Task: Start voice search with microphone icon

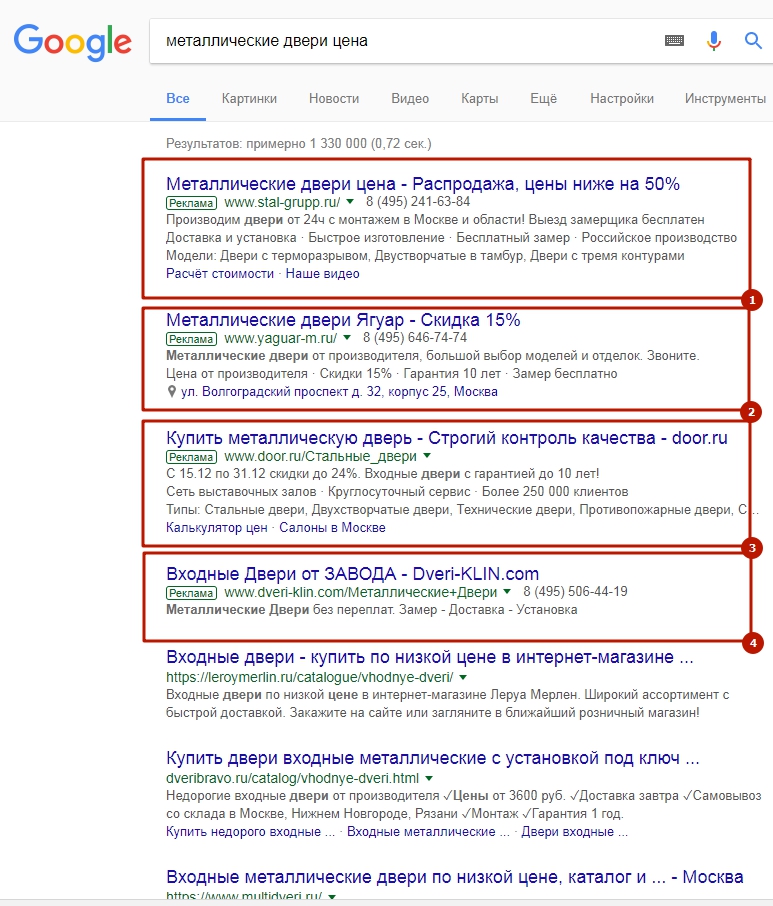Action: point(714,40)
